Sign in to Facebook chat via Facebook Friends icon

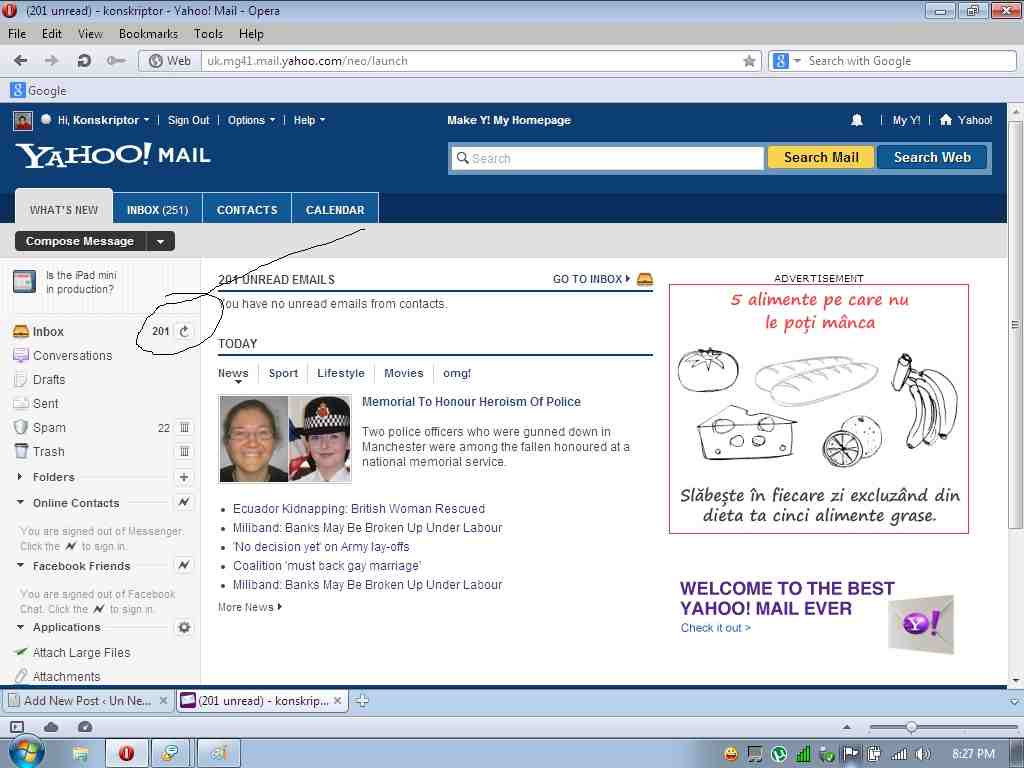click(x=184, y=565)
